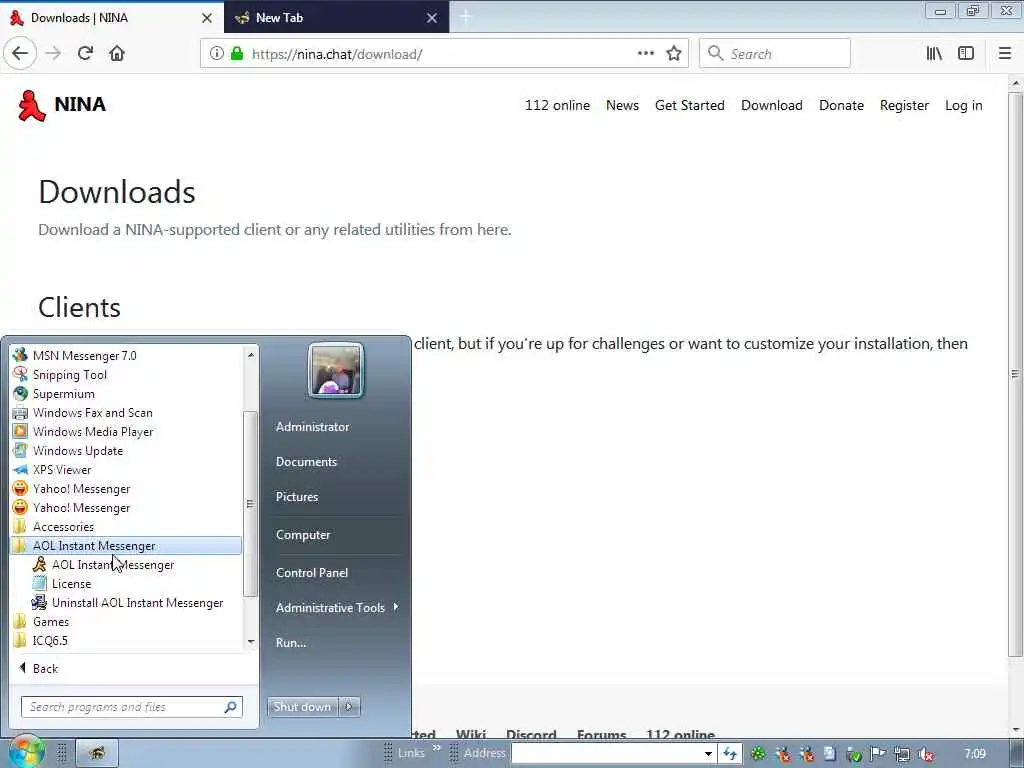This screenshot has height=768, width=1024.
Task: Select Uninstall AOL Instant Messenger
Action: (x=137, y=603)
